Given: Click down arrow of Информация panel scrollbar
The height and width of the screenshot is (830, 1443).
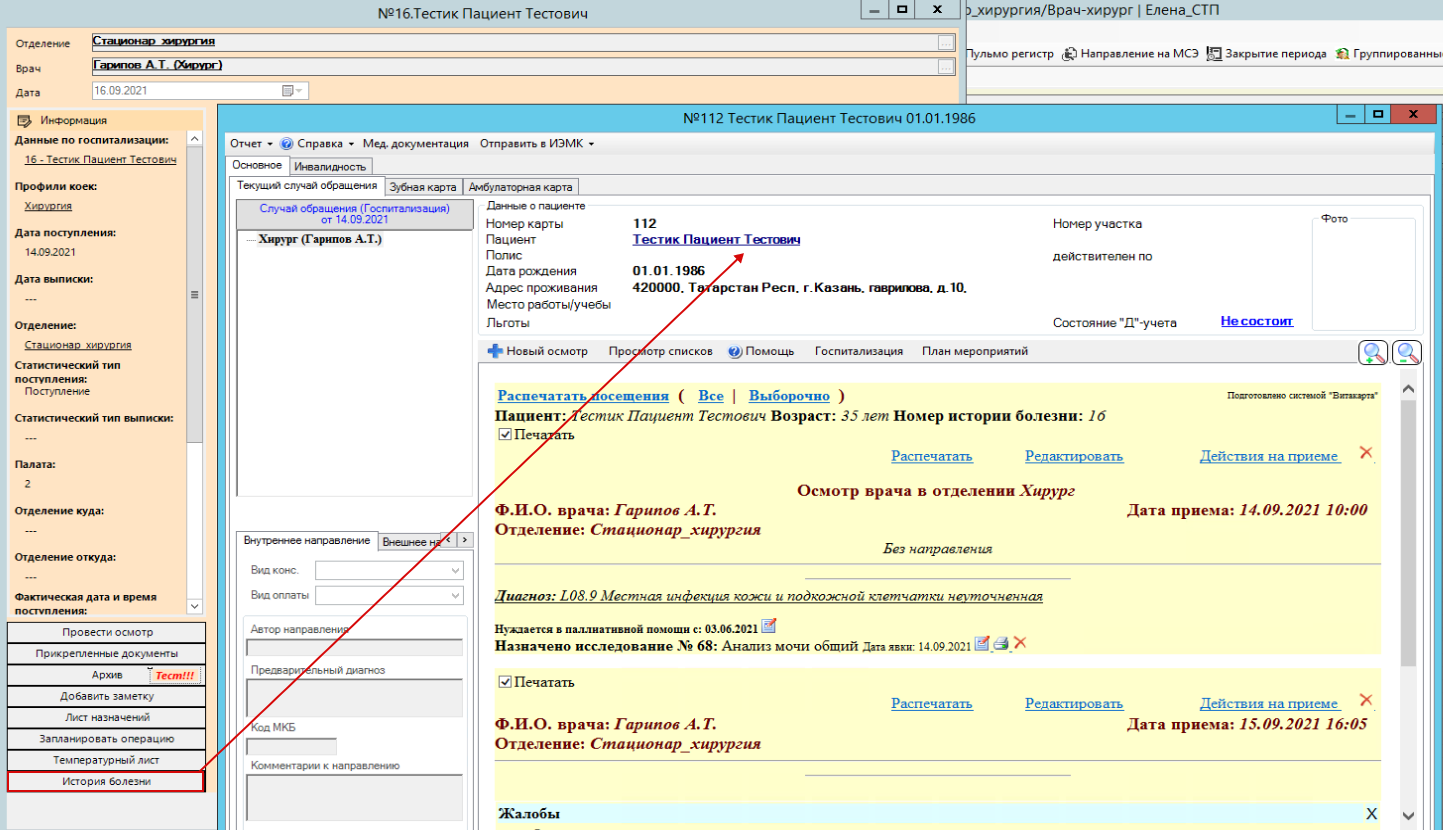Looking at the screenshot, I should coord(195,606).
